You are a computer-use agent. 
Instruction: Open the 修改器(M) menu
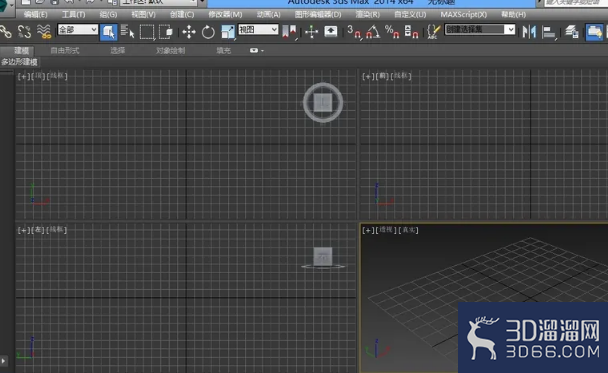click(225, 15)
